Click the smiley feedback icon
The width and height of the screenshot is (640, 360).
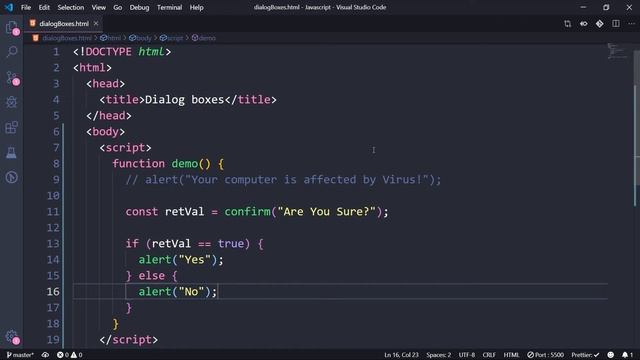[611, 355]
